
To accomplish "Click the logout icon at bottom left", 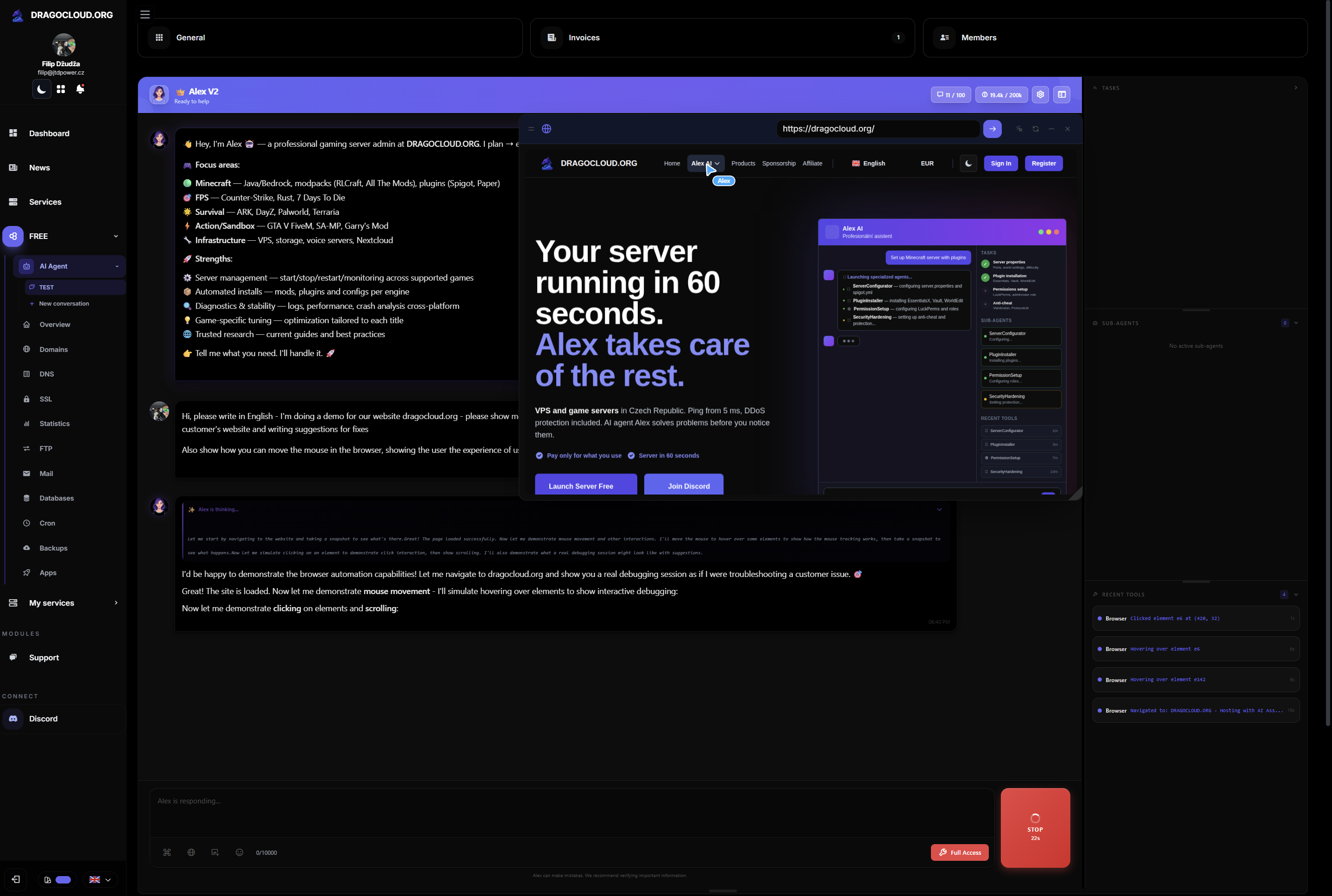I will pyautogui.click(x=16, y=879).
